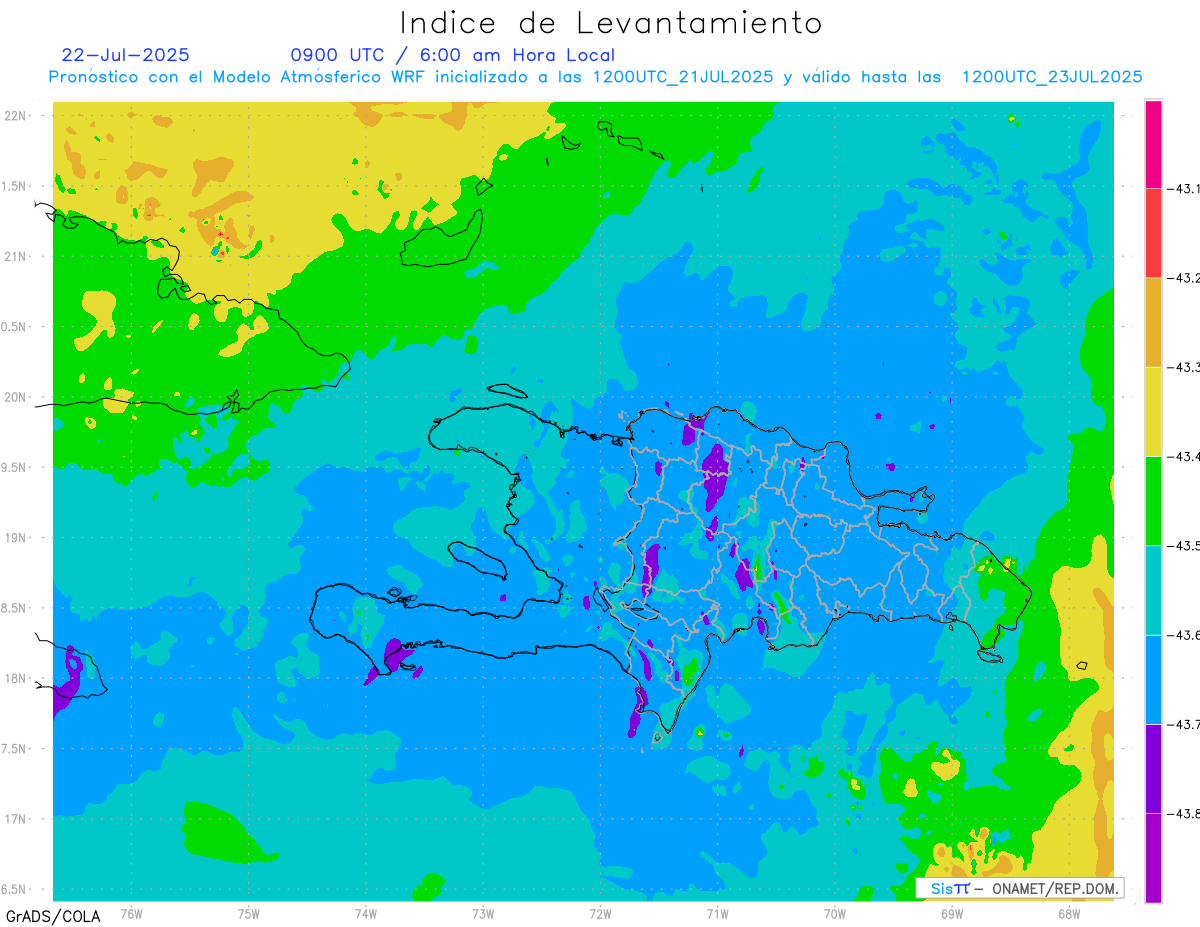Select the teal color bar segment

tap(1153, 590)
